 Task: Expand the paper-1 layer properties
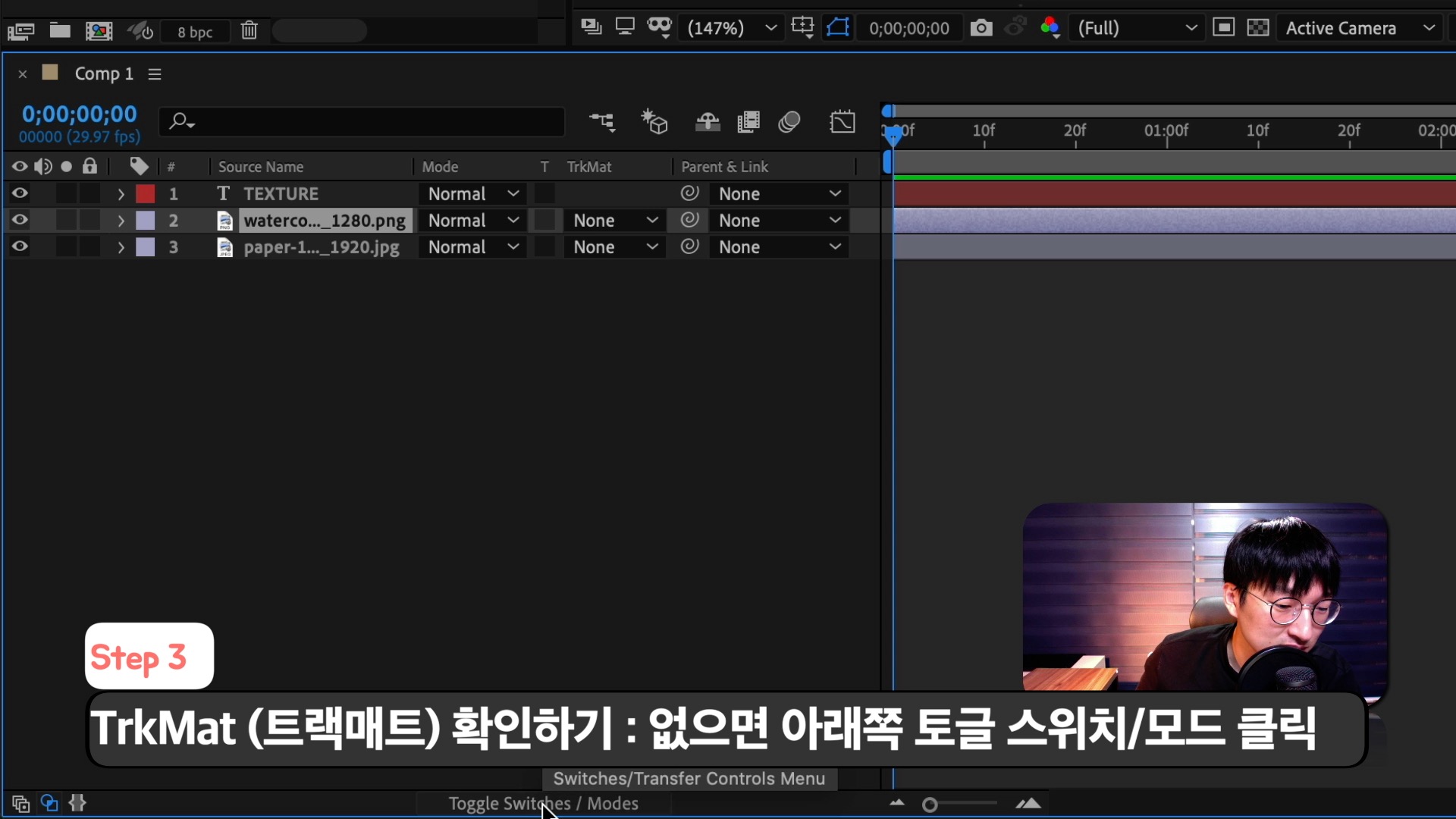121,247
